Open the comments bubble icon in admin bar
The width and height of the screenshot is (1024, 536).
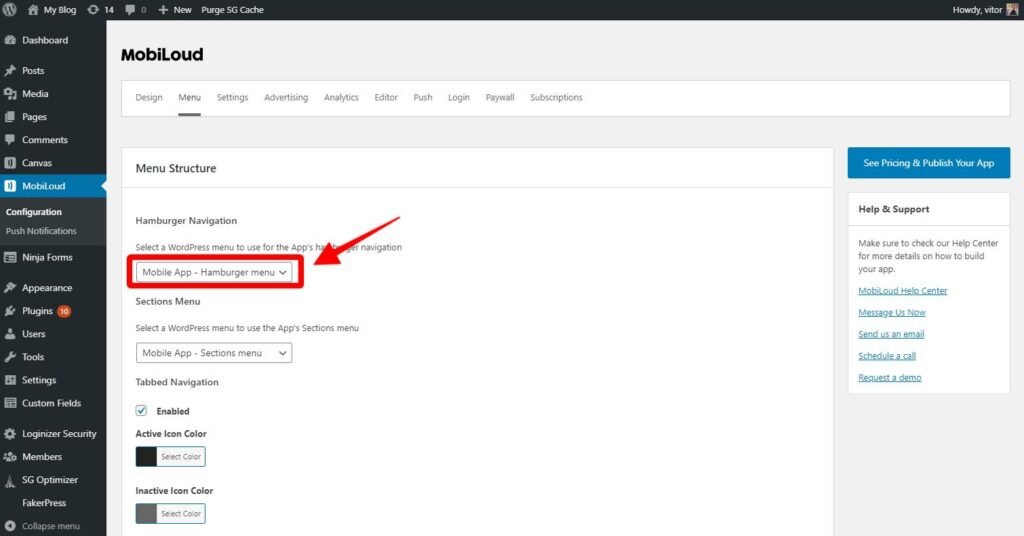point(130,10)
